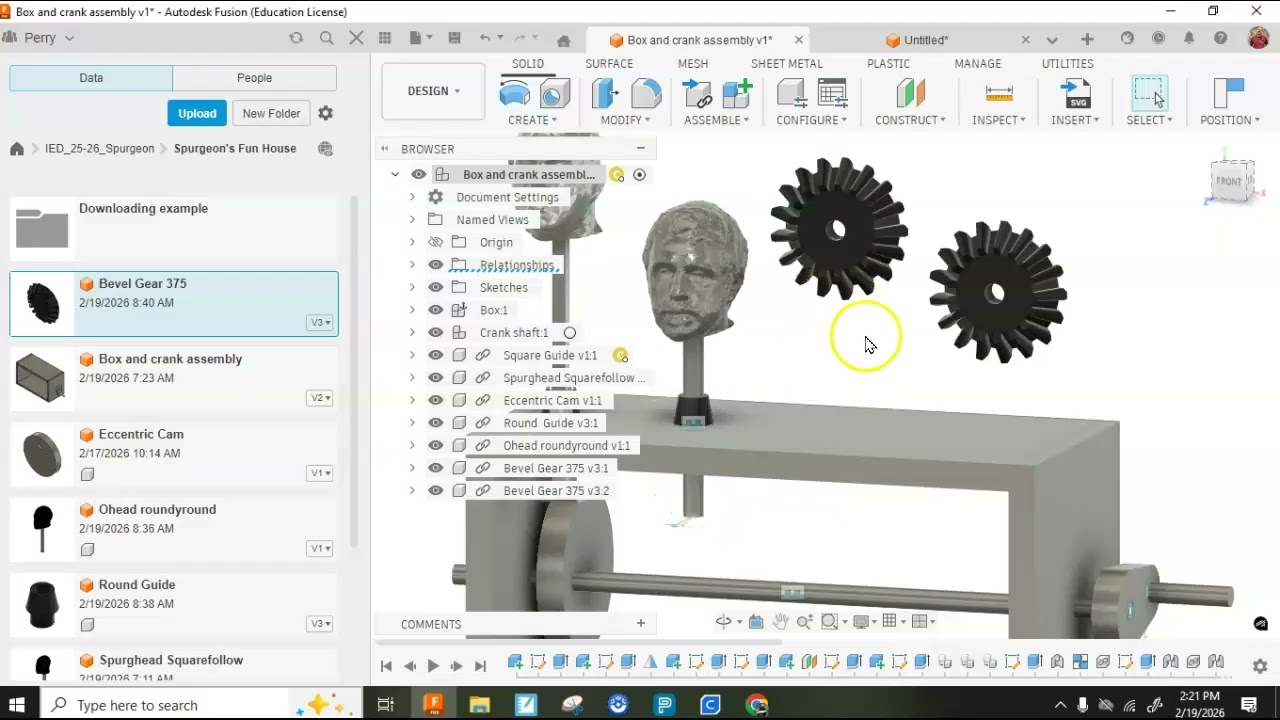Toggle visibility of Sketches folder
The image size is (1280, 720).
coord(435,287)
